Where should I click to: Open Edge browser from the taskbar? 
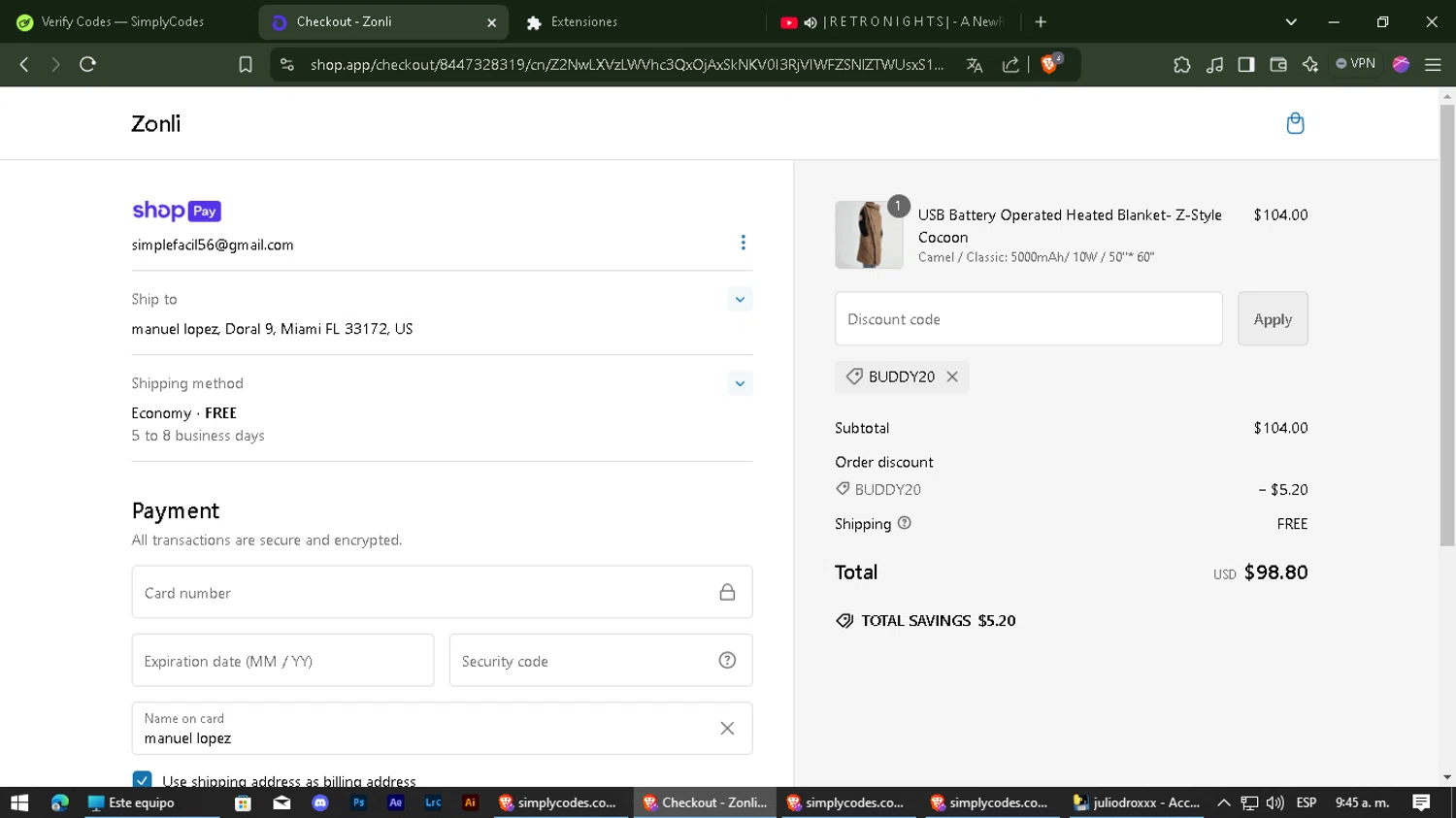(x=60, y=802)
